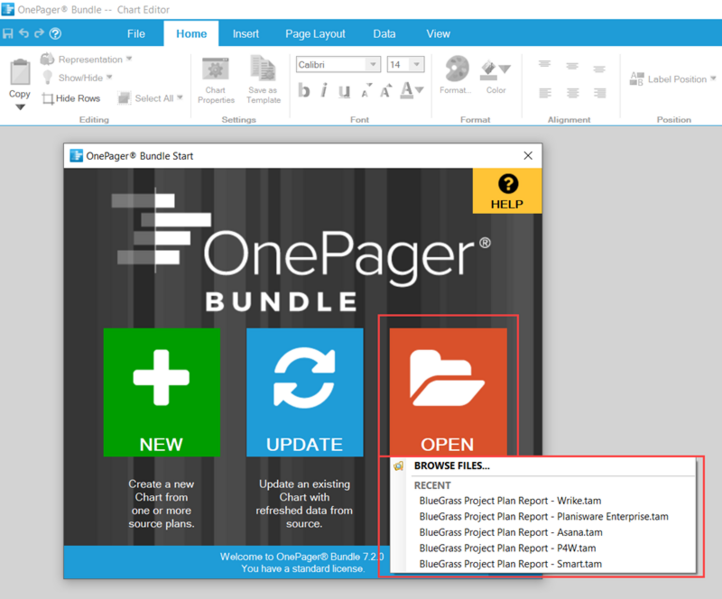Click the Copy clipboard icon
The height and width of the screenshot is (599, 722).
click(20, 72)
